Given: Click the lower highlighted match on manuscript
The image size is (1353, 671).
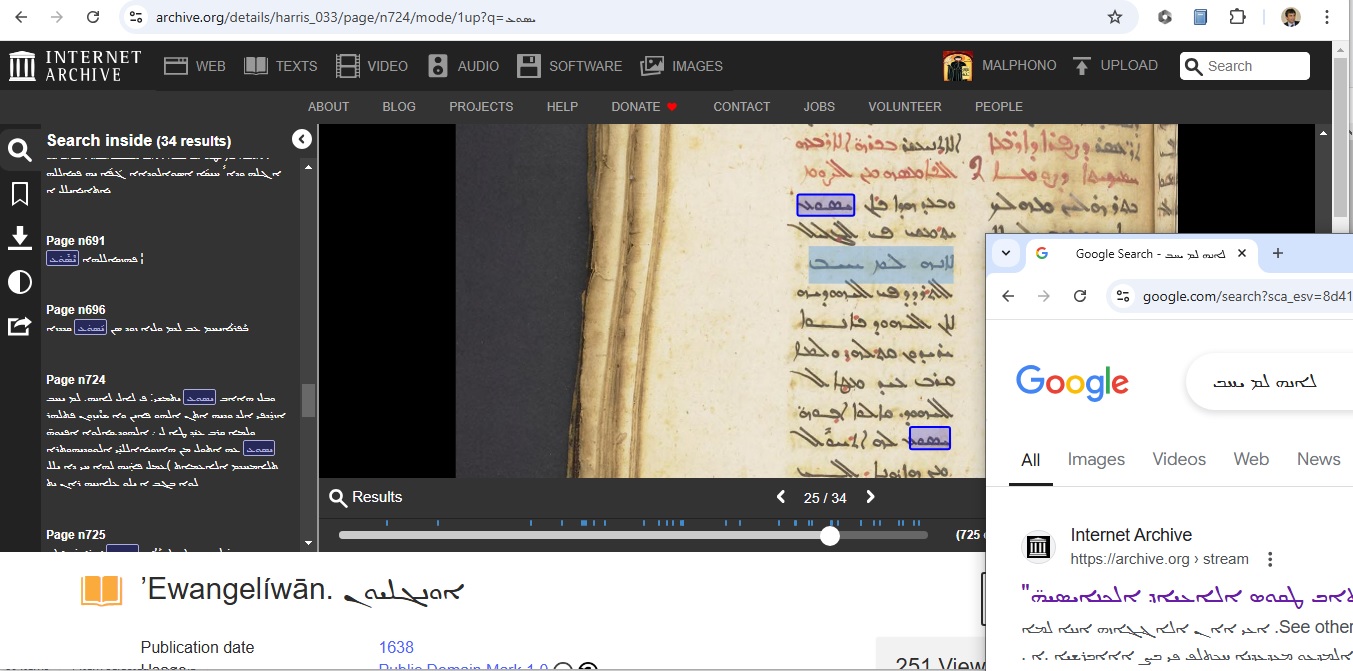Looking at the screenshot, I should click(x=929, y=438).
